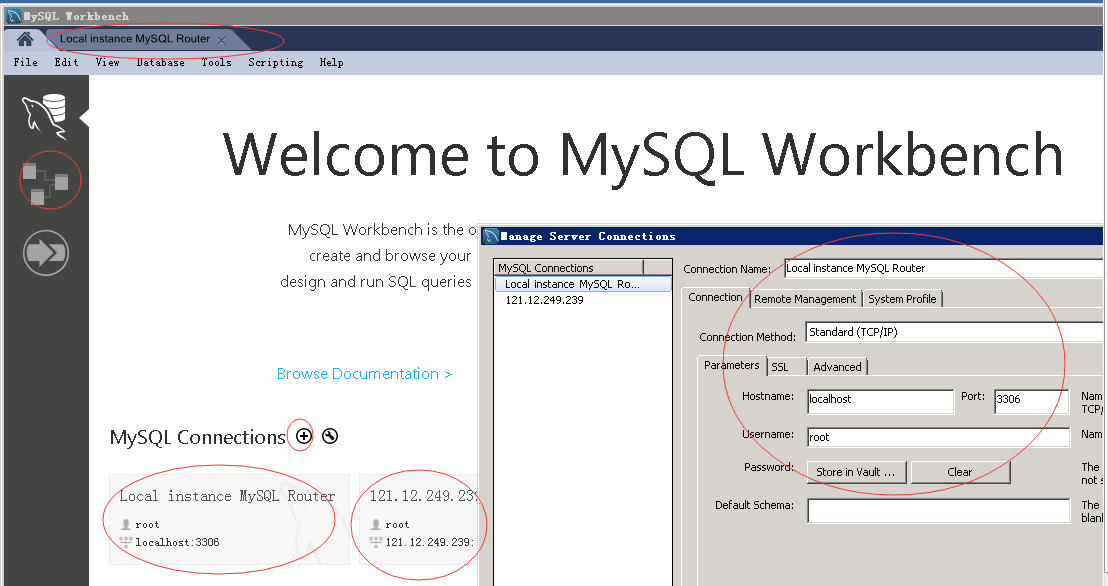The height and width of the screenshot is (586, 1108).
Task: Click the Hostname input field
Action: click(x=880, y=401)
